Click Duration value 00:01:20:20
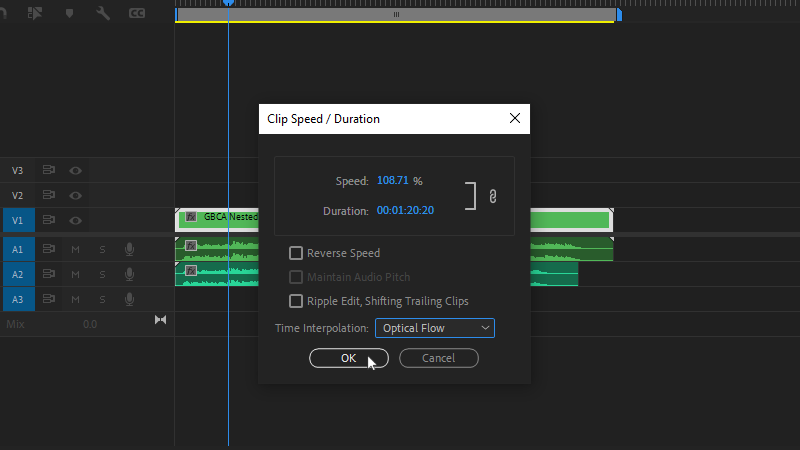The image size is (800, 450). (x=405, y=210)
